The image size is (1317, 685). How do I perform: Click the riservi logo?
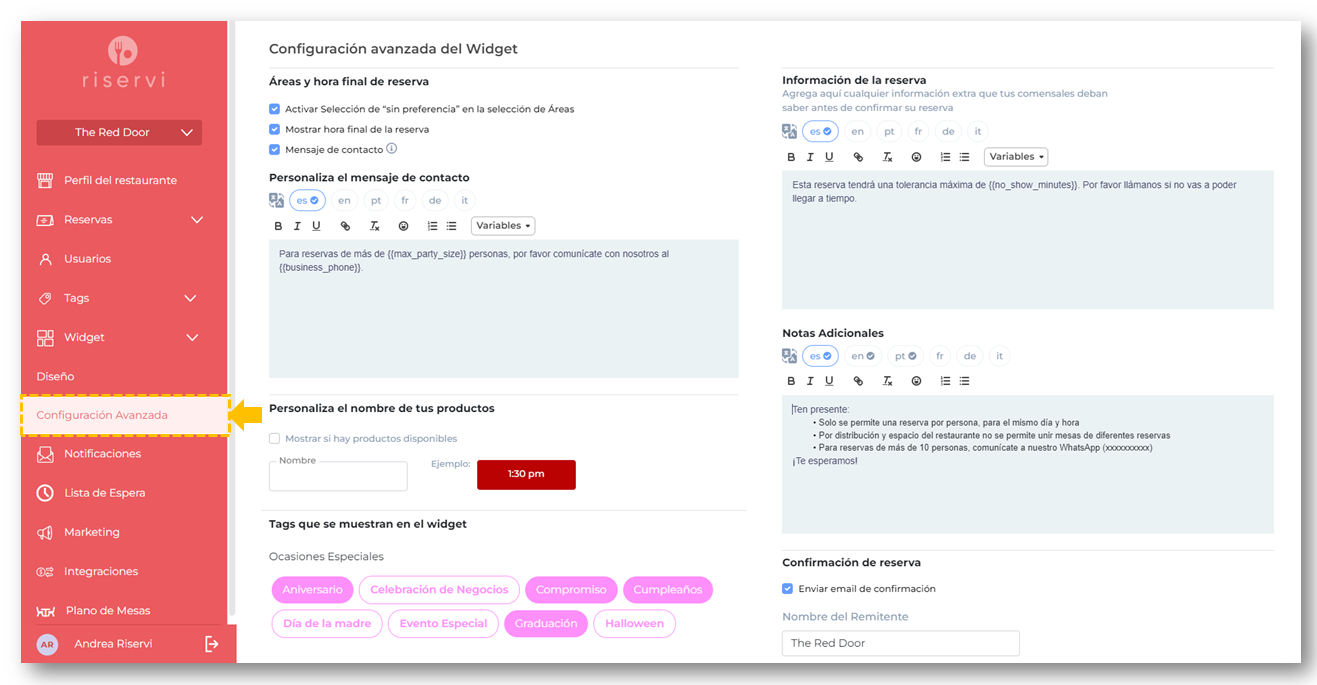(x=124, y=62)
